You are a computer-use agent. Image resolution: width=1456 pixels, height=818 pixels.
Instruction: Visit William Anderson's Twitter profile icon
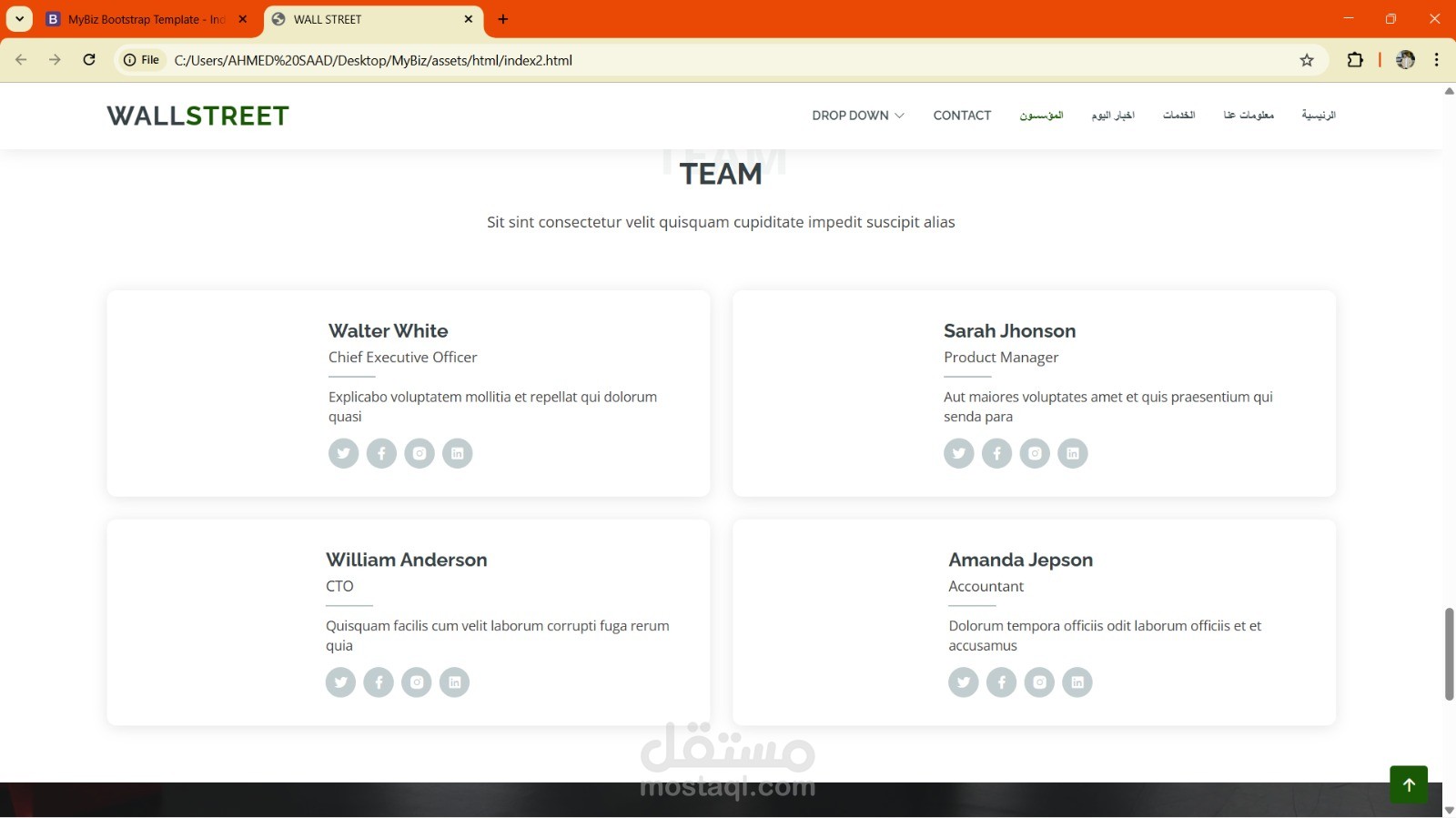(x=341, y=682)
